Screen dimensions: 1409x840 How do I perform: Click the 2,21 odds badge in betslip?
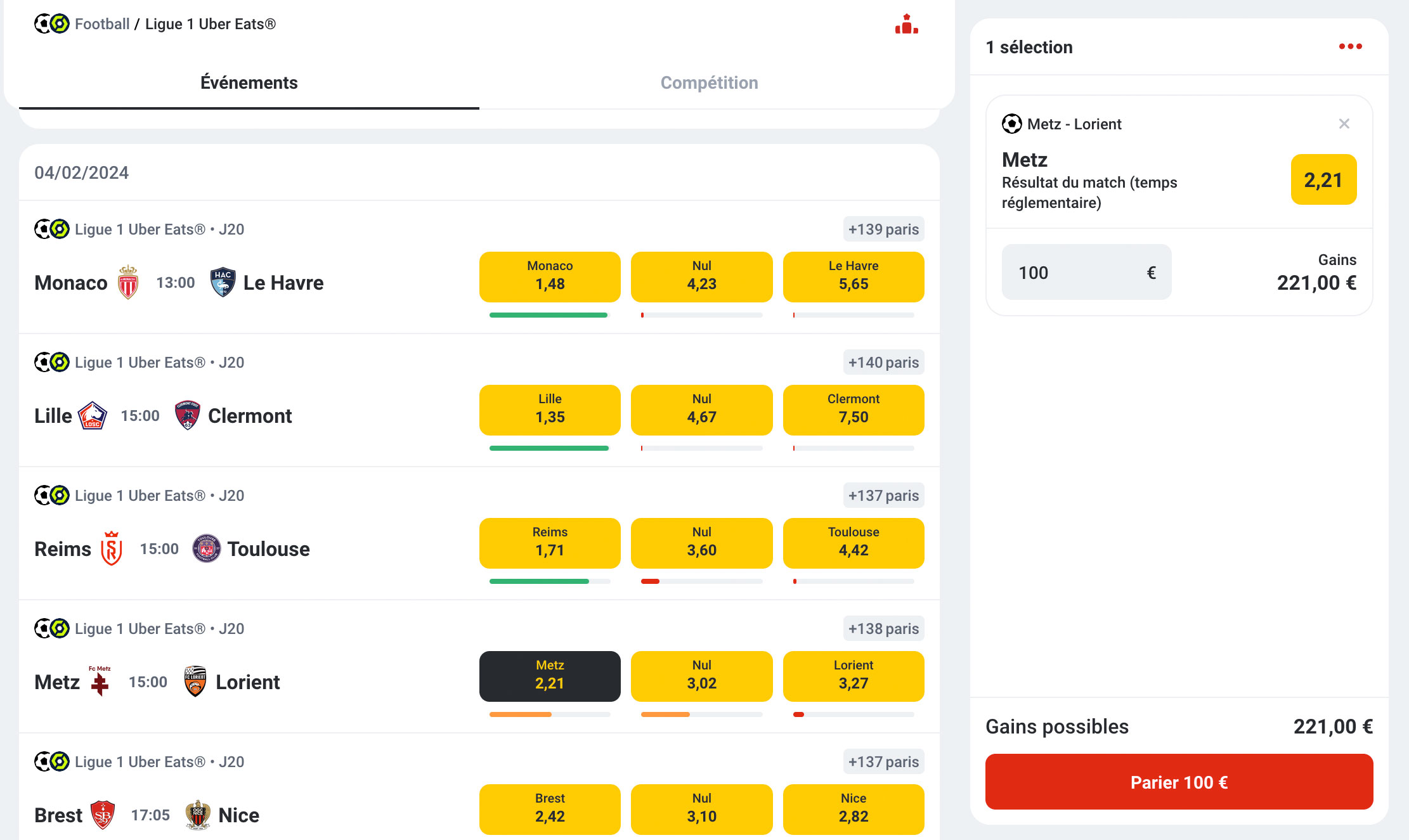coord(1323,179)
